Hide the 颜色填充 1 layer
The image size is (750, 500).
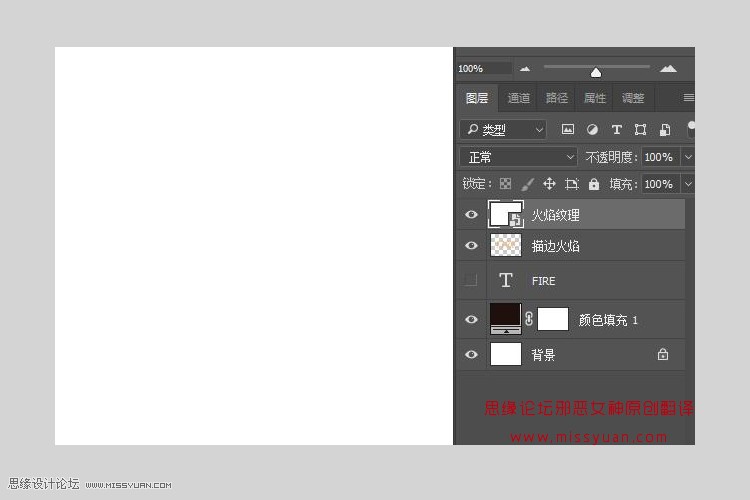pyautogui.click(x=471, y=319)
